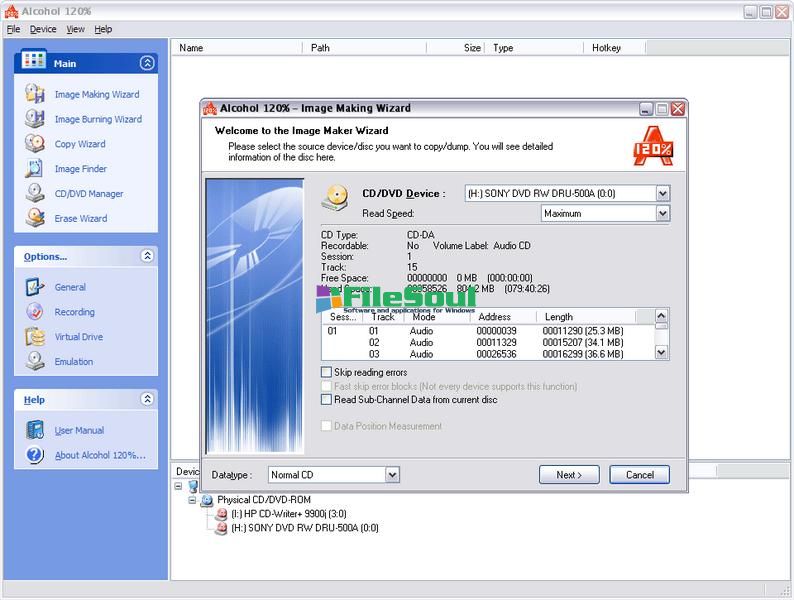This screenshot has width=794, height=600.
Task: Open the Image Finder icon
Action: point(35,169)
